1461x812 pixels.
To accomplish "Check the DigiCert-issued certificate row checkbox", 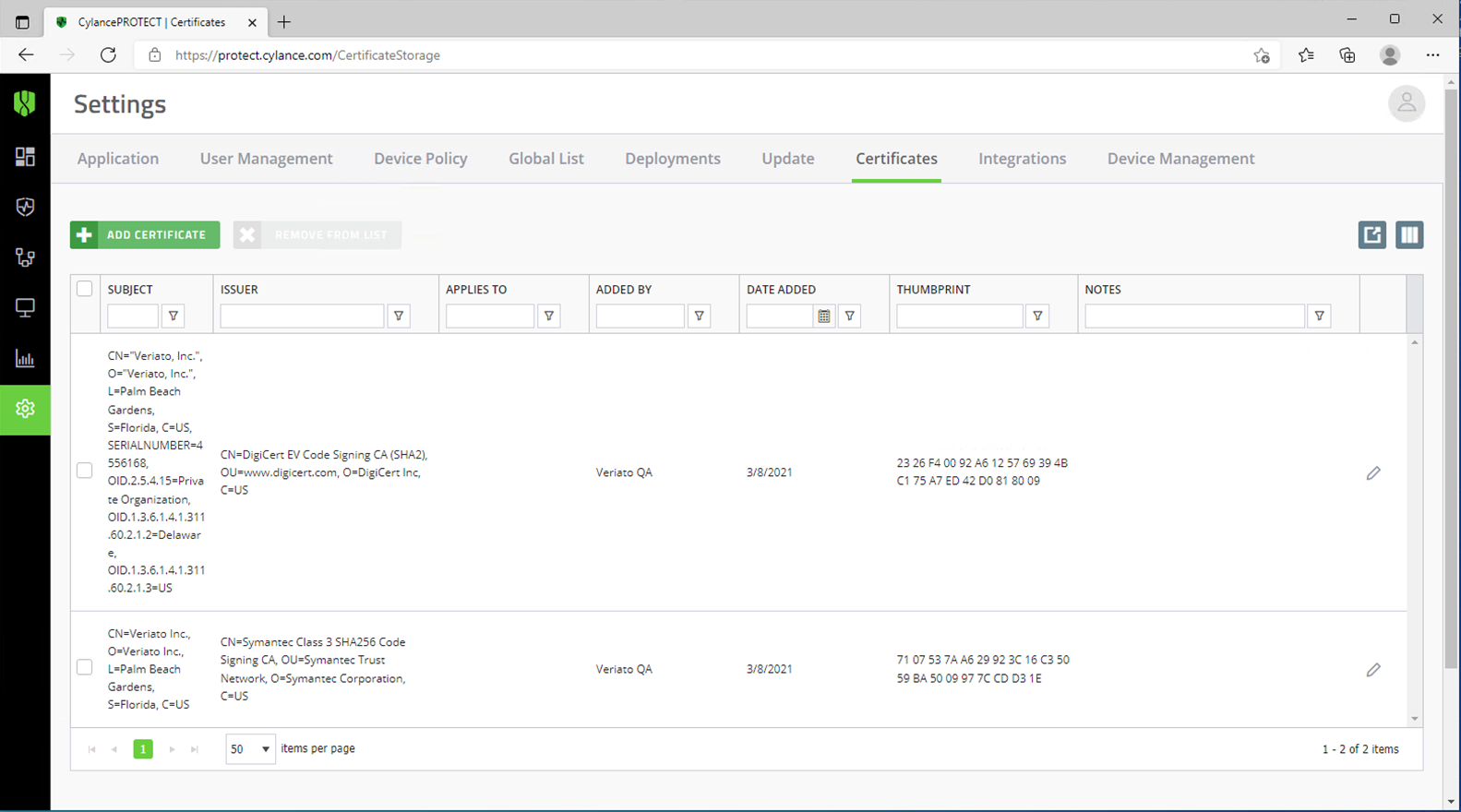I will [84, 471].
